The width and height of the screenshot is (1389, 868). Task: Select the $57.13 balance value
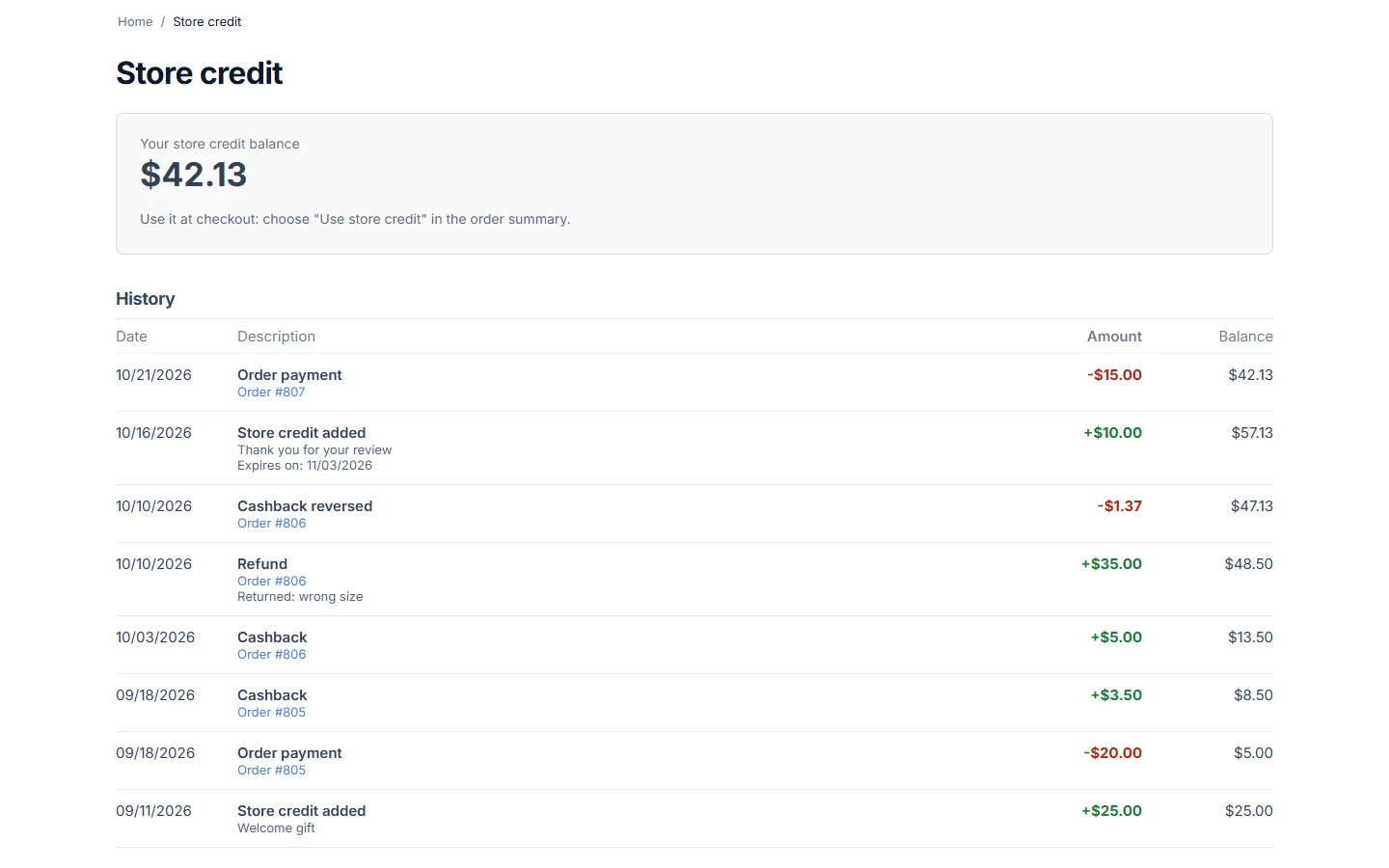(x=1252, y=433)
